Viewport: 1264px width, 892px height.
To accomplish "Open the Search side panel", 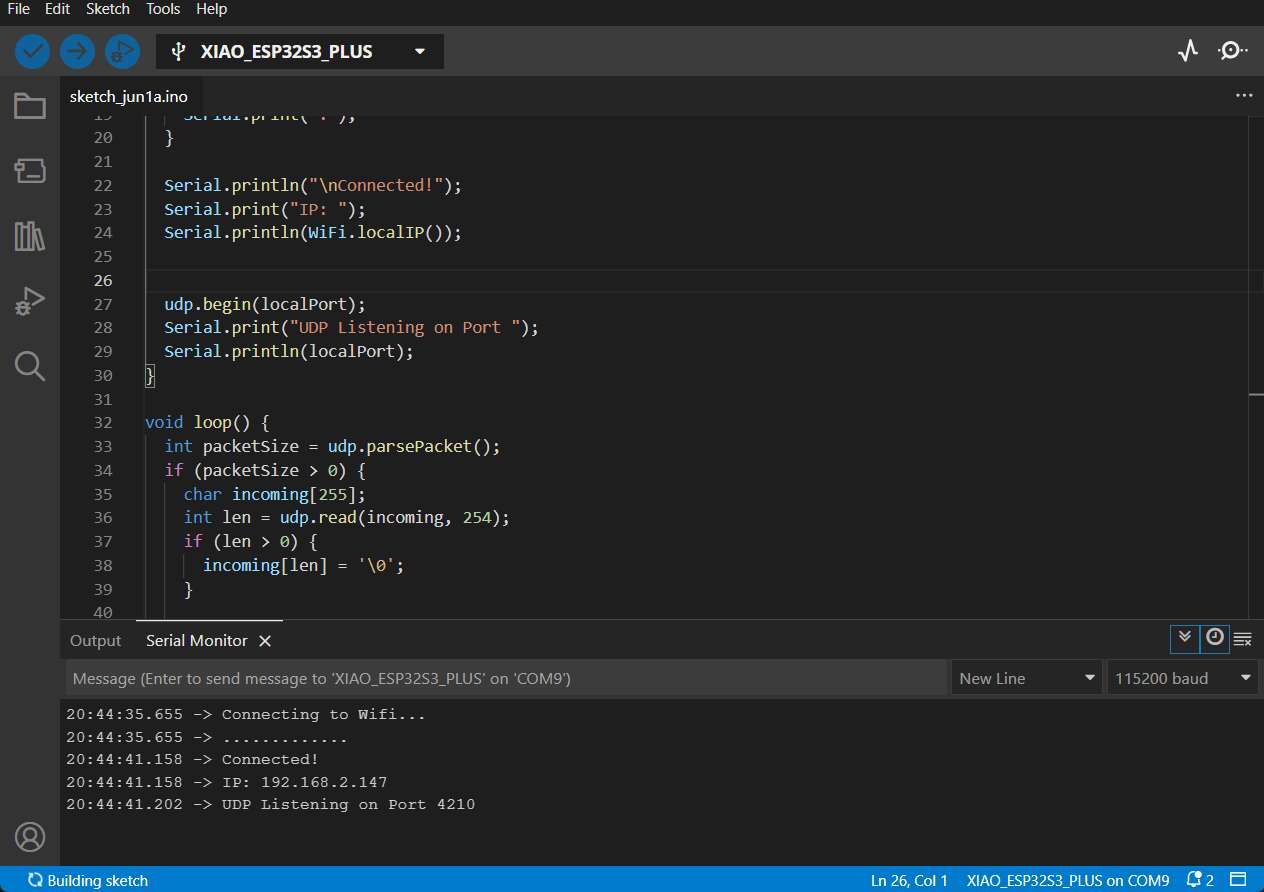I will pos(30,366).
